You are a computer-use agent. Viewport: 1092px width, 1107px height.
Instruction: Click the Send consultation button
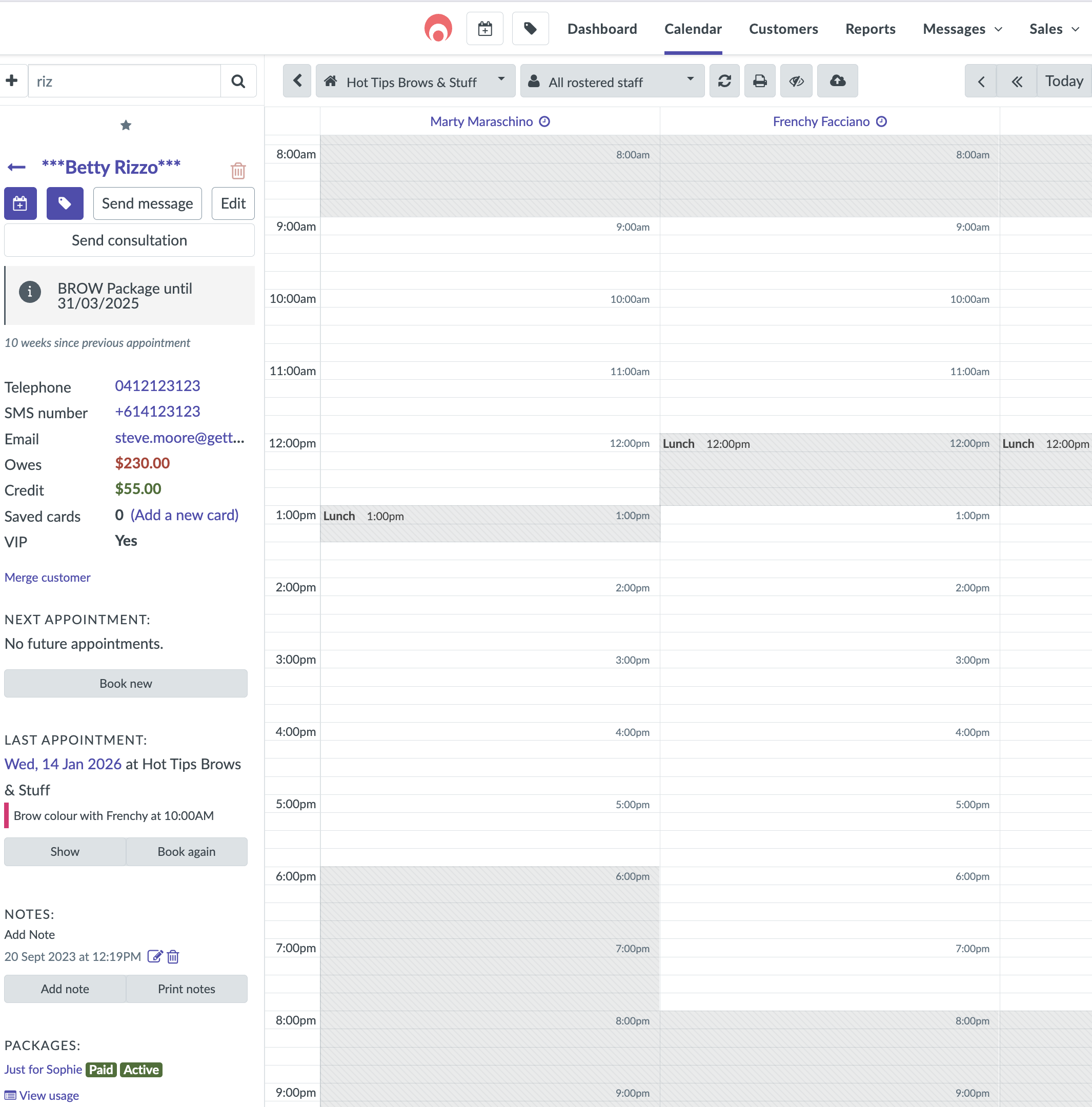(x=129, y=240)
